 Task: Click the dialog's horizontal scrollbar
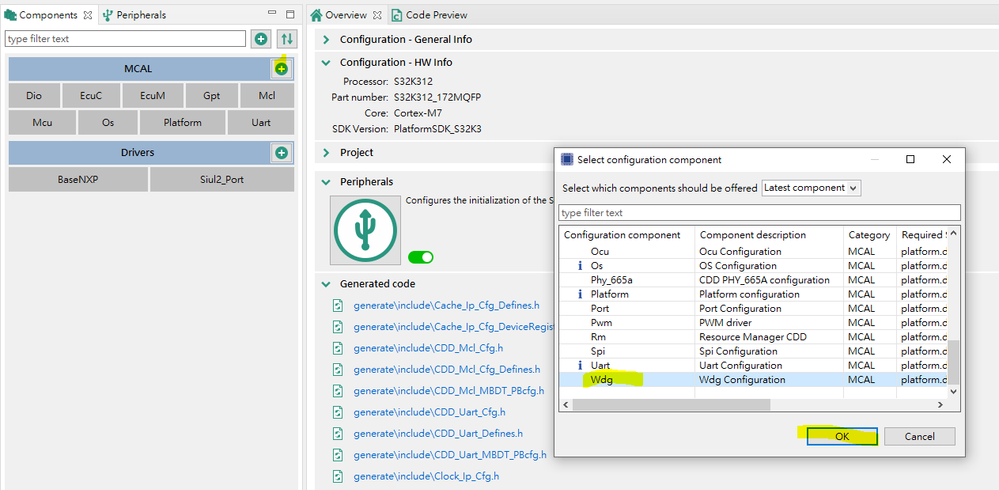[x=671, y=405]
